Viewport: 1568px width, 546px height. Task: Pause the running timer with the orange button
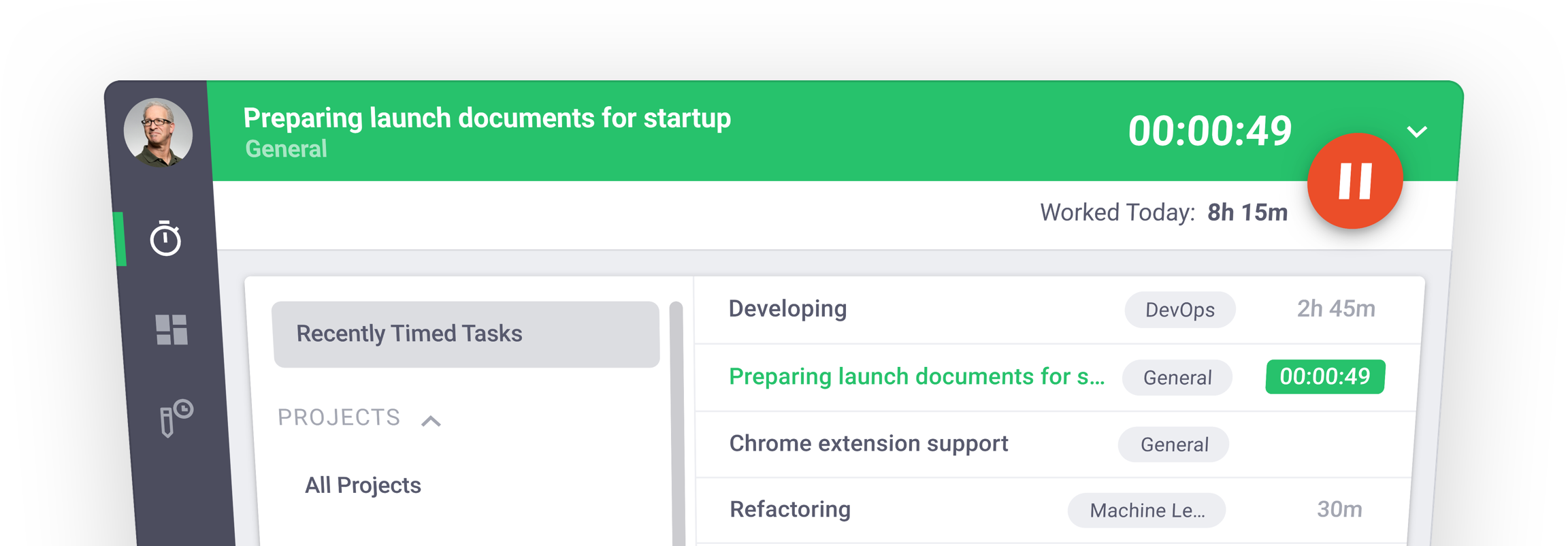1354,181
